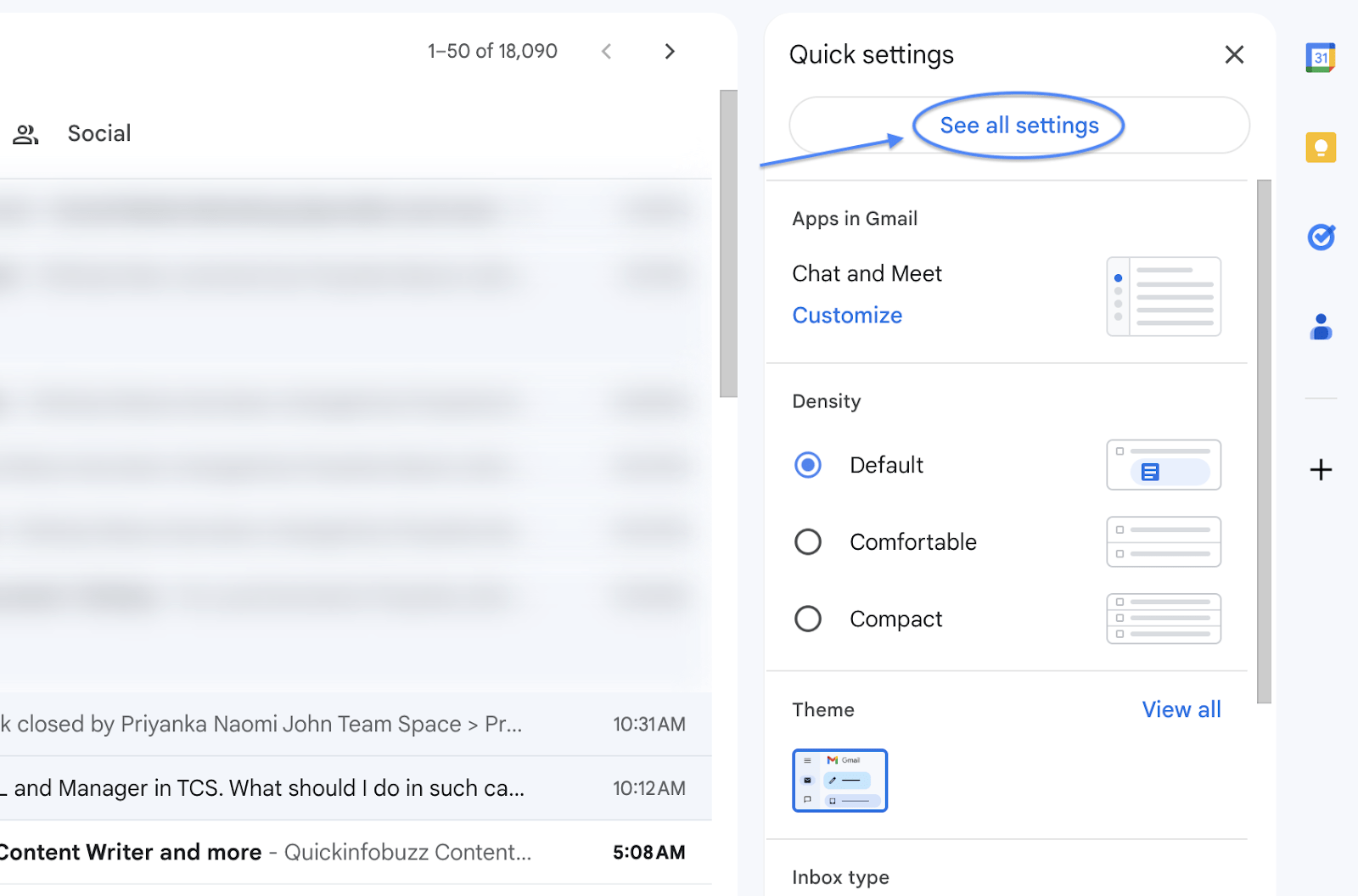Open See all settings
Screen dimensions: 1358x896
1018,125
